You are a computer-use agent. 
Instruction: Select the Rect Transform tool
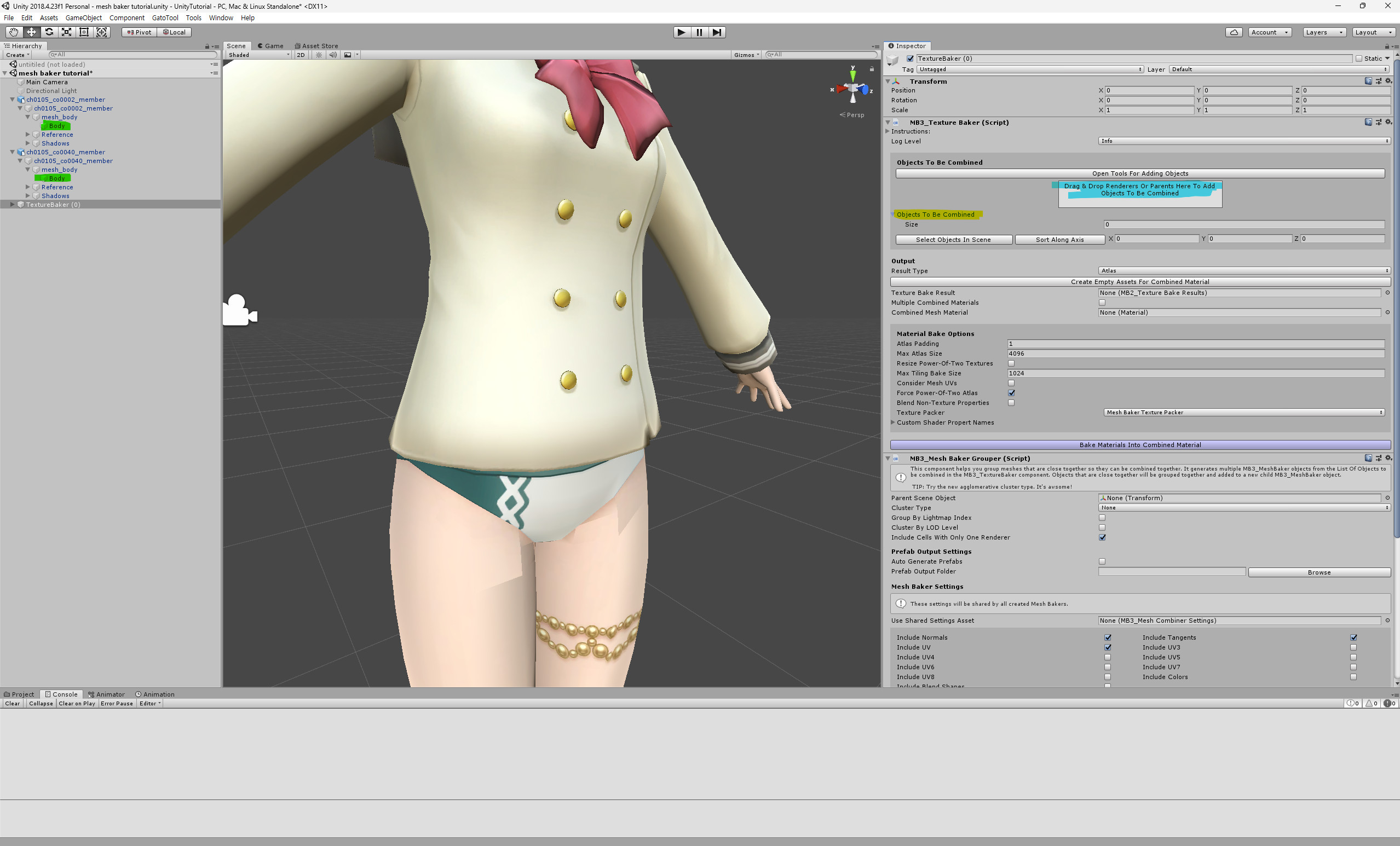[84, 32]
